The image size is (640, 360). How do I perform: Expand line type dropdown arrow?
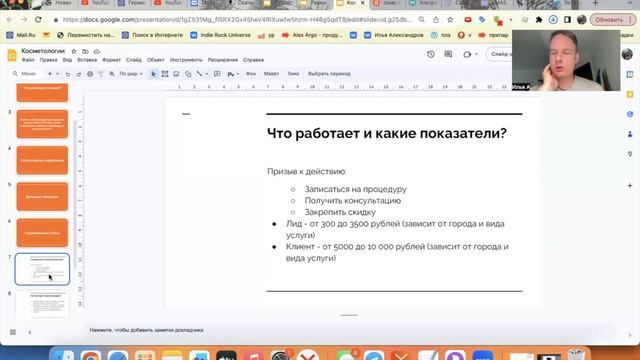pyautogui.click(x=207, y=74)
